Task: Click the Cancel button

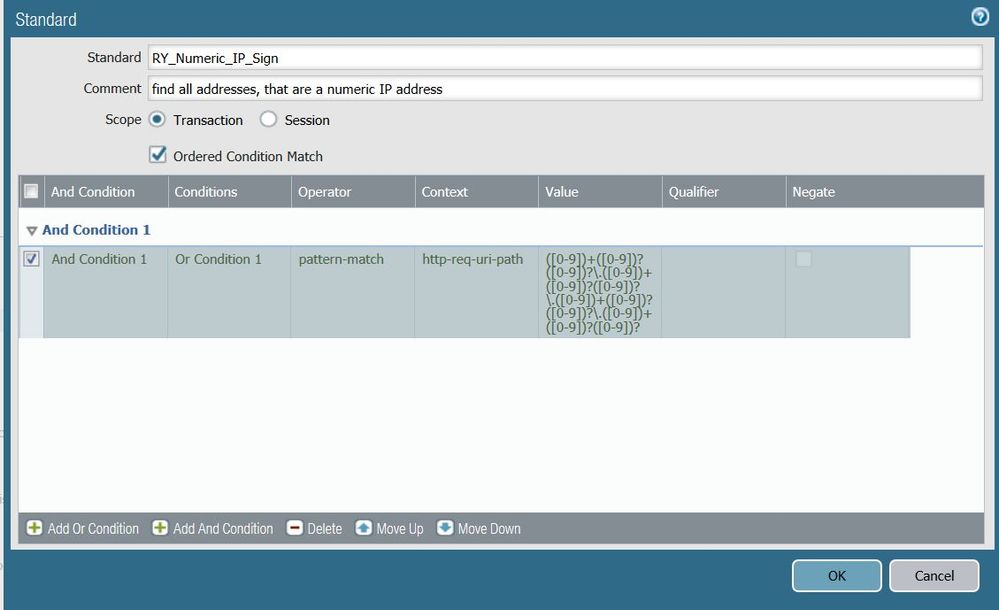Action: 934,575
